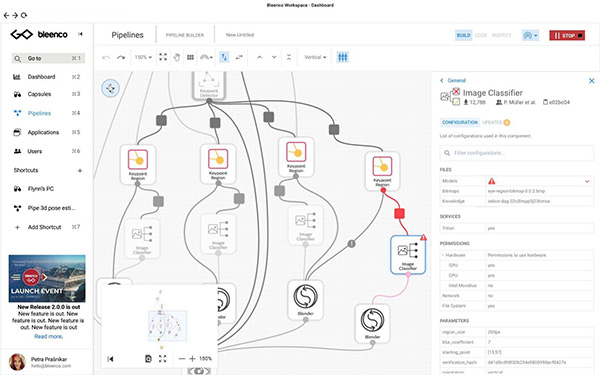Zoom in with the minimap plus button
600x375 pixels.
[192, 359]
